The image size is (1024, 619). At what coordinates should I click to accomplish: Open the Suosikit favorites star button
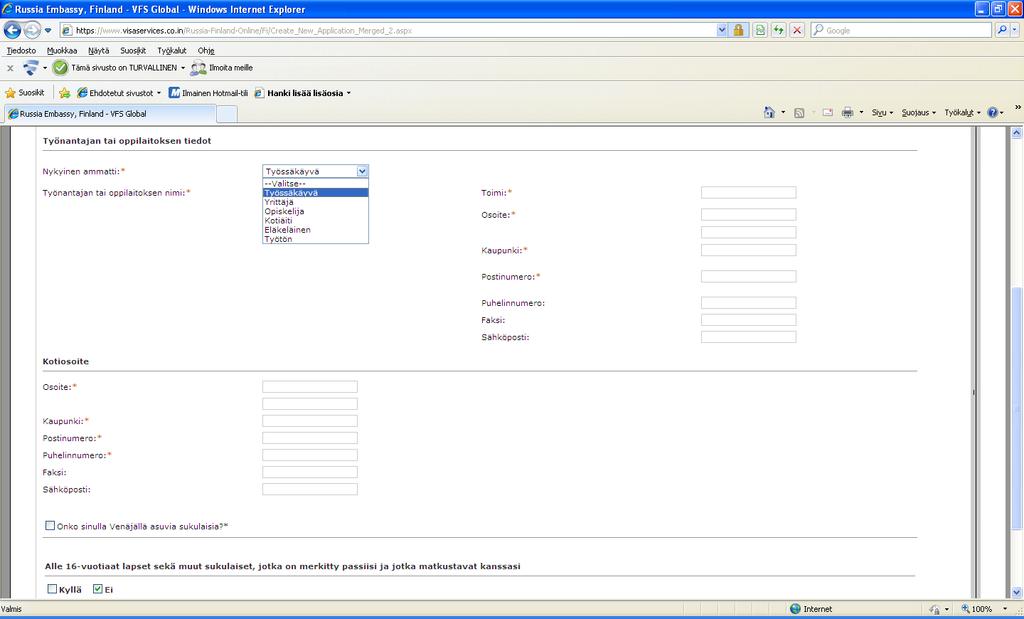(x=25, y=93)
